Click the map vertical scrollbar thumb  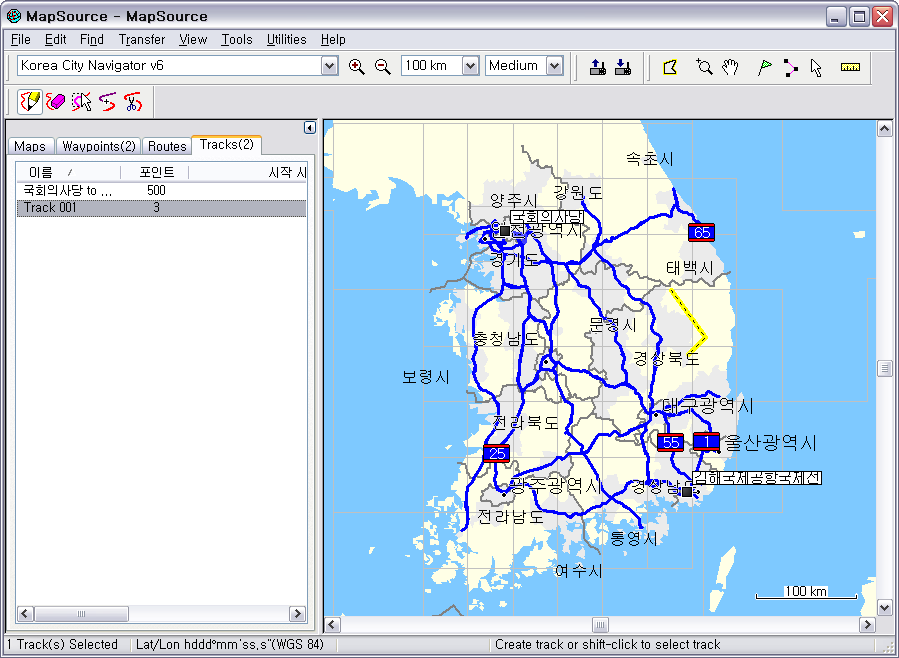click(x=885, y=368)
